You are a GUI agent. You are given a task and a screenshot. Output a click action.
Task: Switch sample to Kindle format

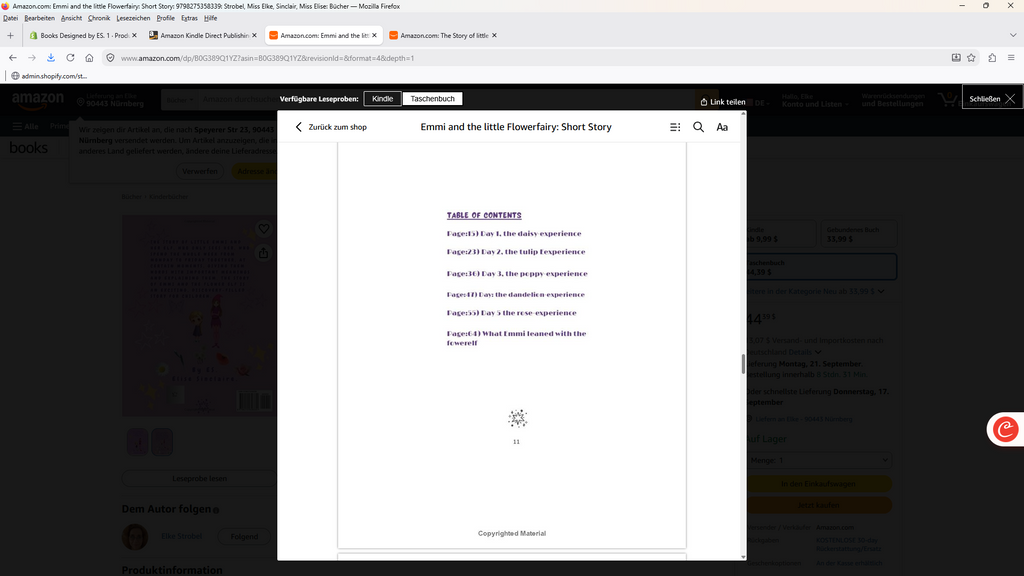383,99
